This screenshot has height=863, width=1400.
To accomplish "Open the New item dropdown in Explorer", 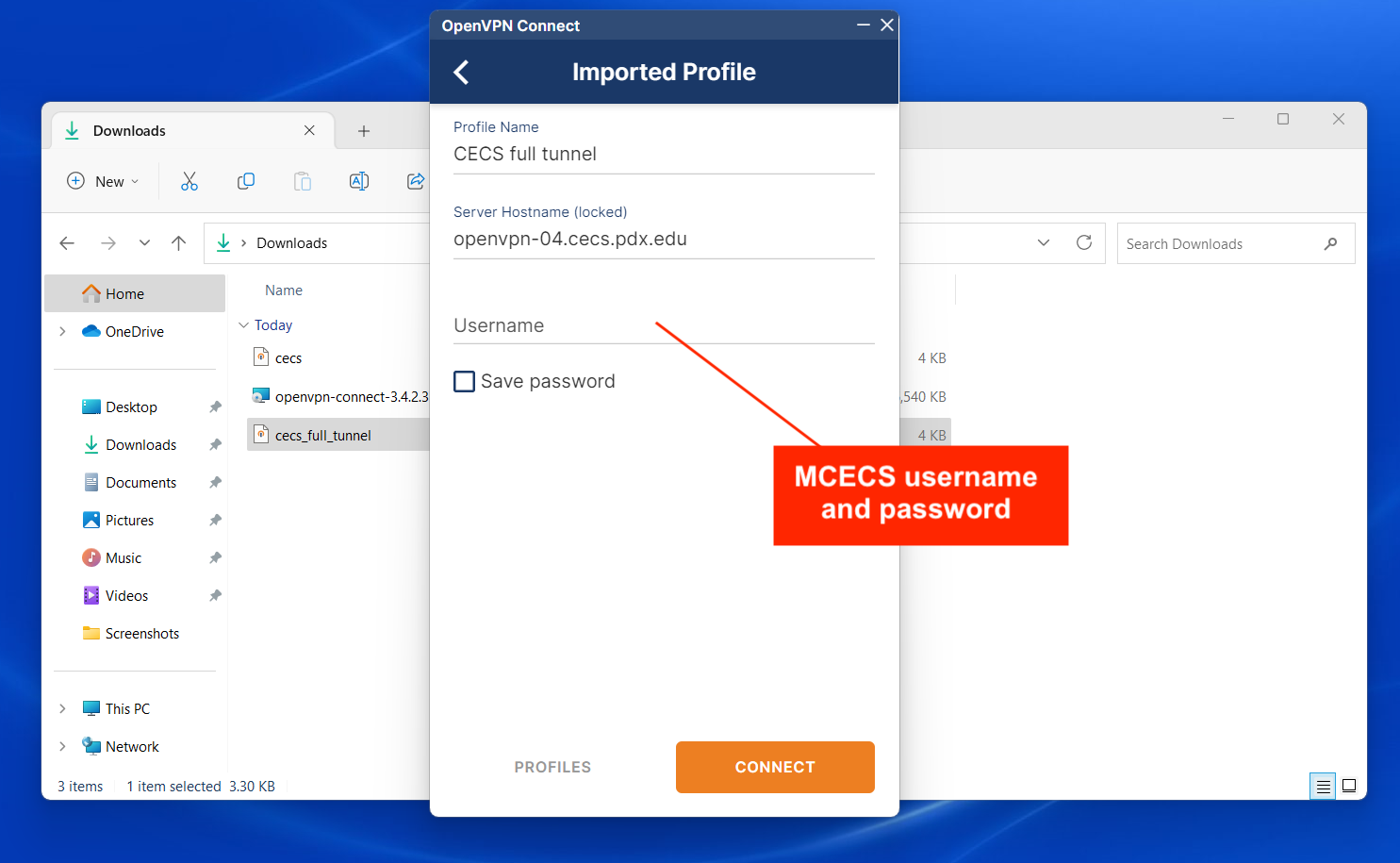I will pyautogui.click(x=103, y=181).
